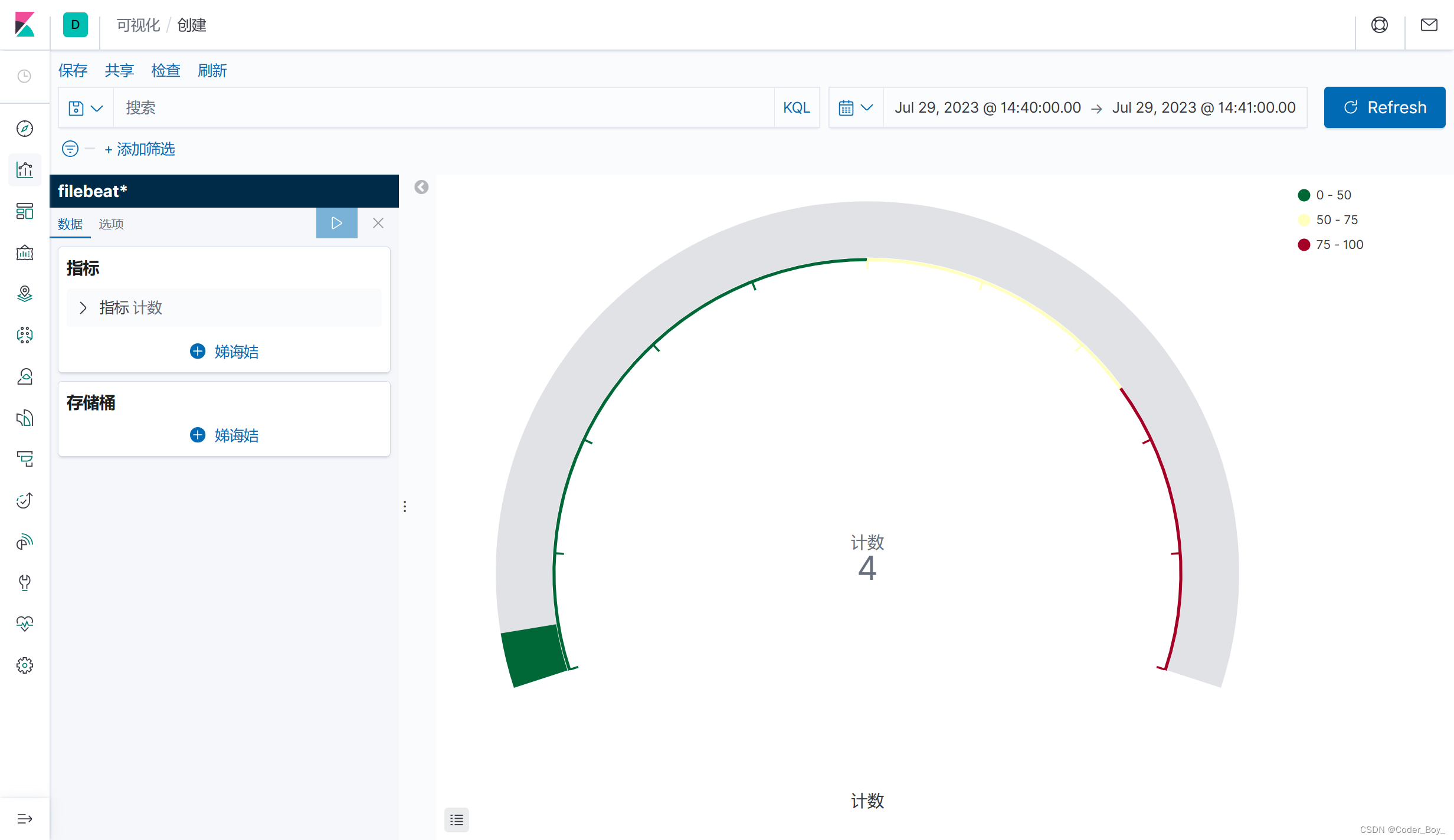Toggle the legend list button

[x=456, y=819]
